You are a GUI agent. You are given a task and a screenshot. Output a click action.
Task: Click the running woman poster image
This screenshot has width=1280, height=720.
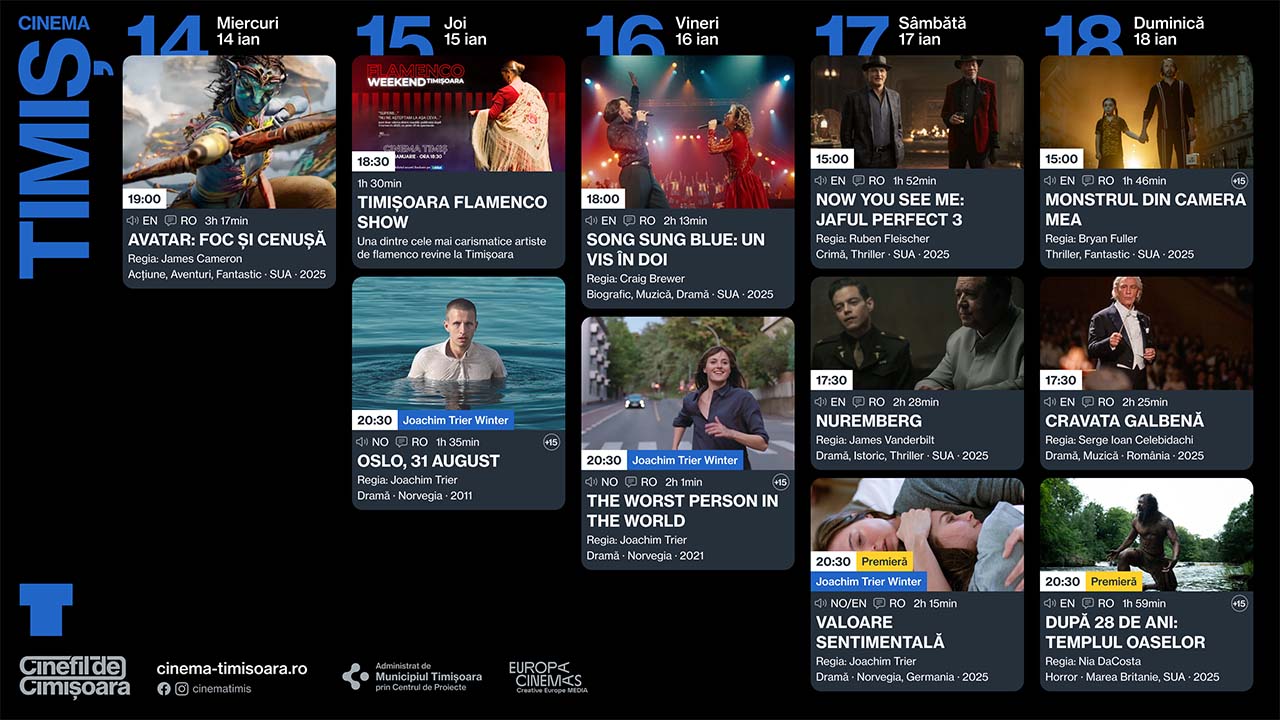tap(688, 393)
